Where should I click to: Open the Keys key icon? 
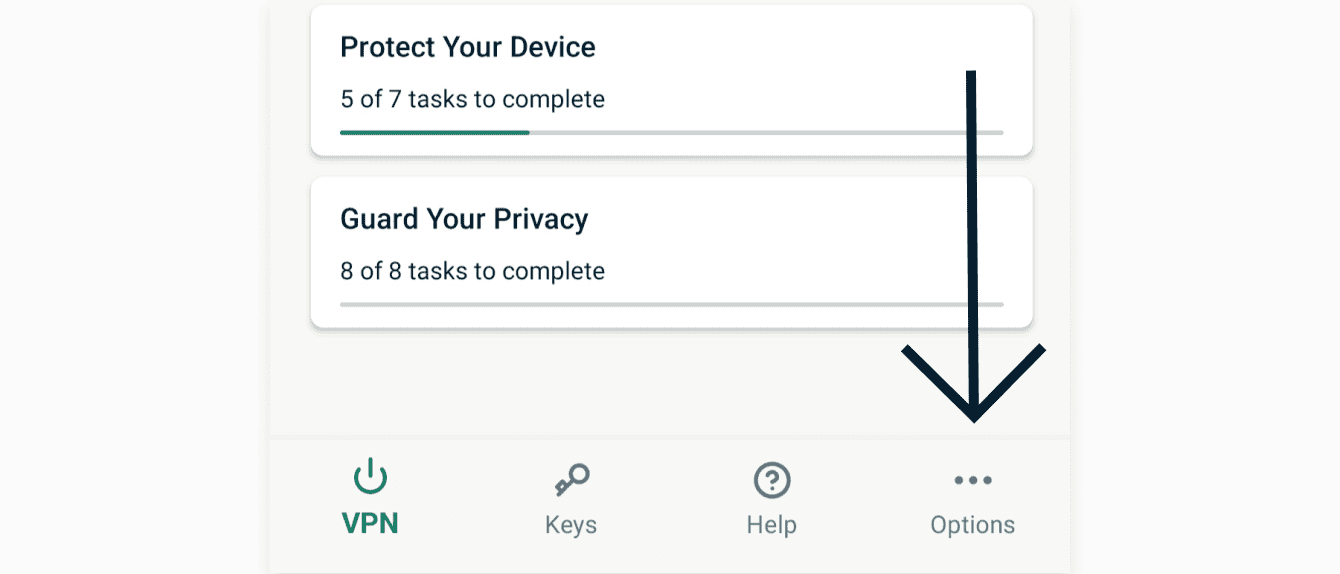572,480
